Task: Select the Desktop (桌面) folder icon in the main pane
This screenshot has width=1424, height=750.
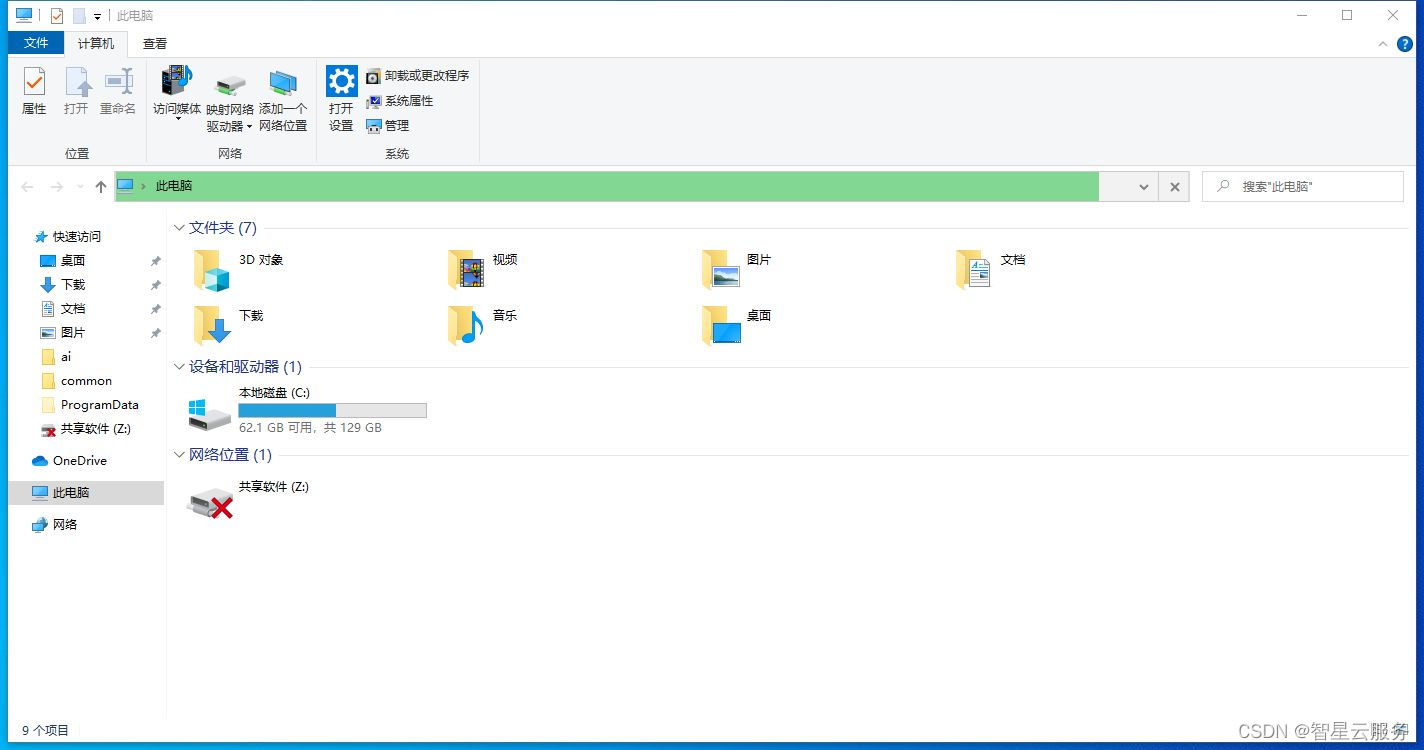Action: click(x=720, y=326)
